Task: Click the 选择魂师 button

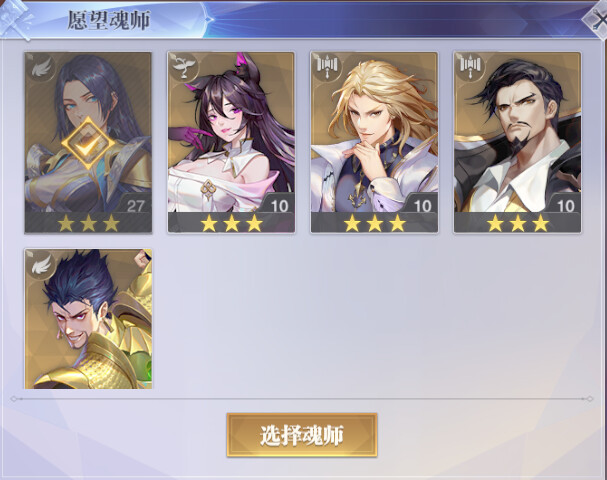Action: 302,435
